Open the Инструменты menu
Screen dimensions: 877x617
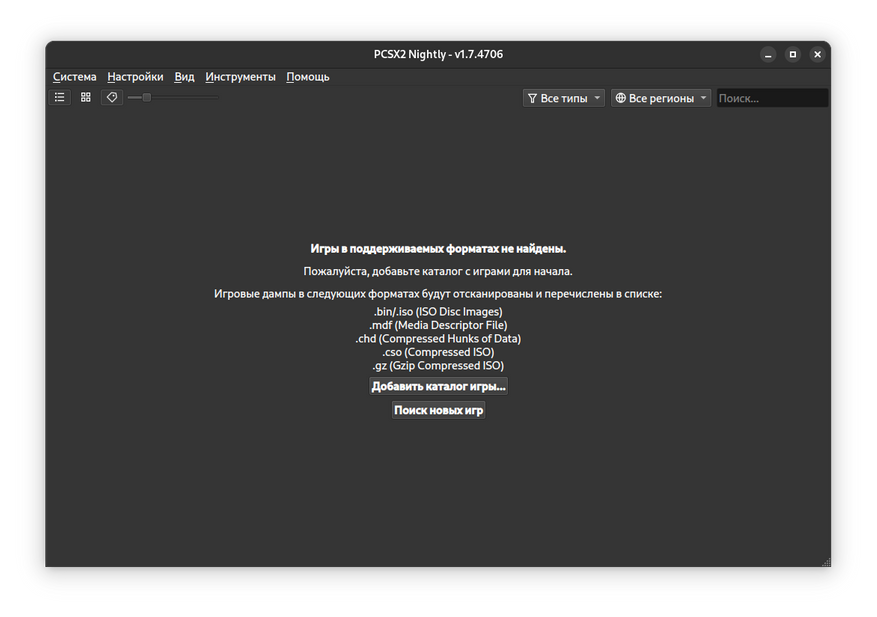point(241,77)
